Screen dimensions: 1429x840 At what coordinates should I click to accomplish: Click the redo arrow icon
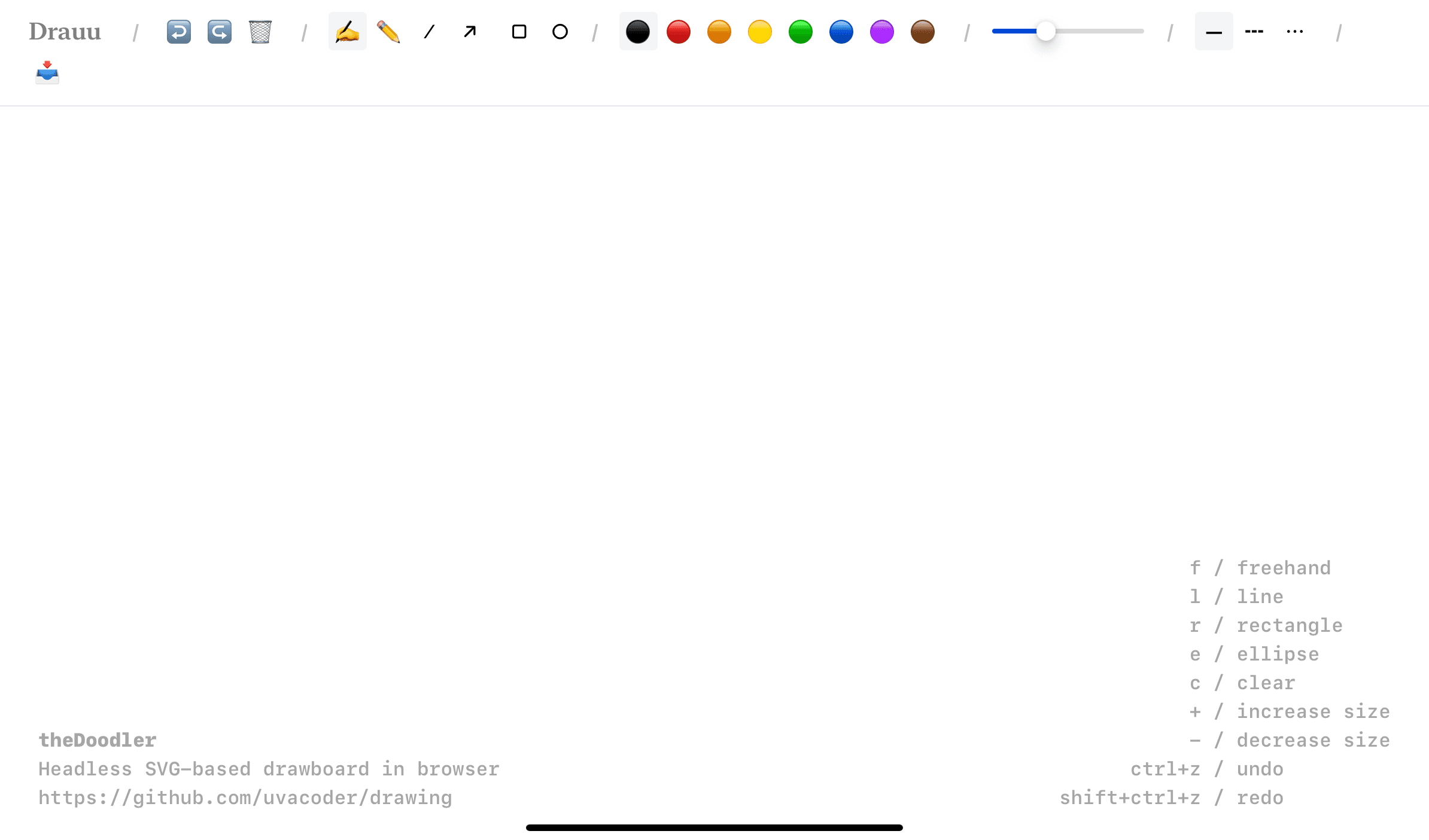pos(219,32)
